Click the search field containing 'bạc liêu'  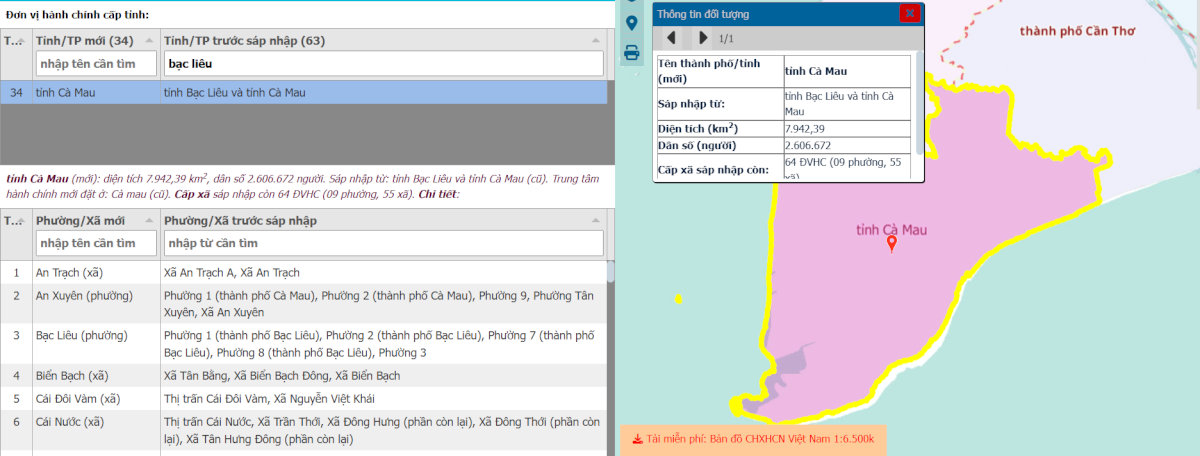point(383,63)
